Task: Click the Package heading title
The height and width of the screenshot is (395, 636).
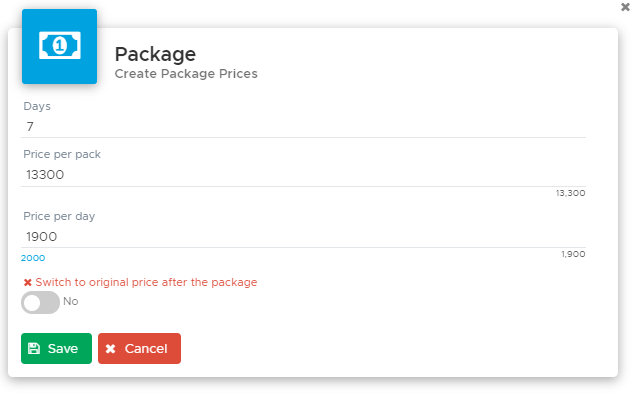Action: point(155,54)
